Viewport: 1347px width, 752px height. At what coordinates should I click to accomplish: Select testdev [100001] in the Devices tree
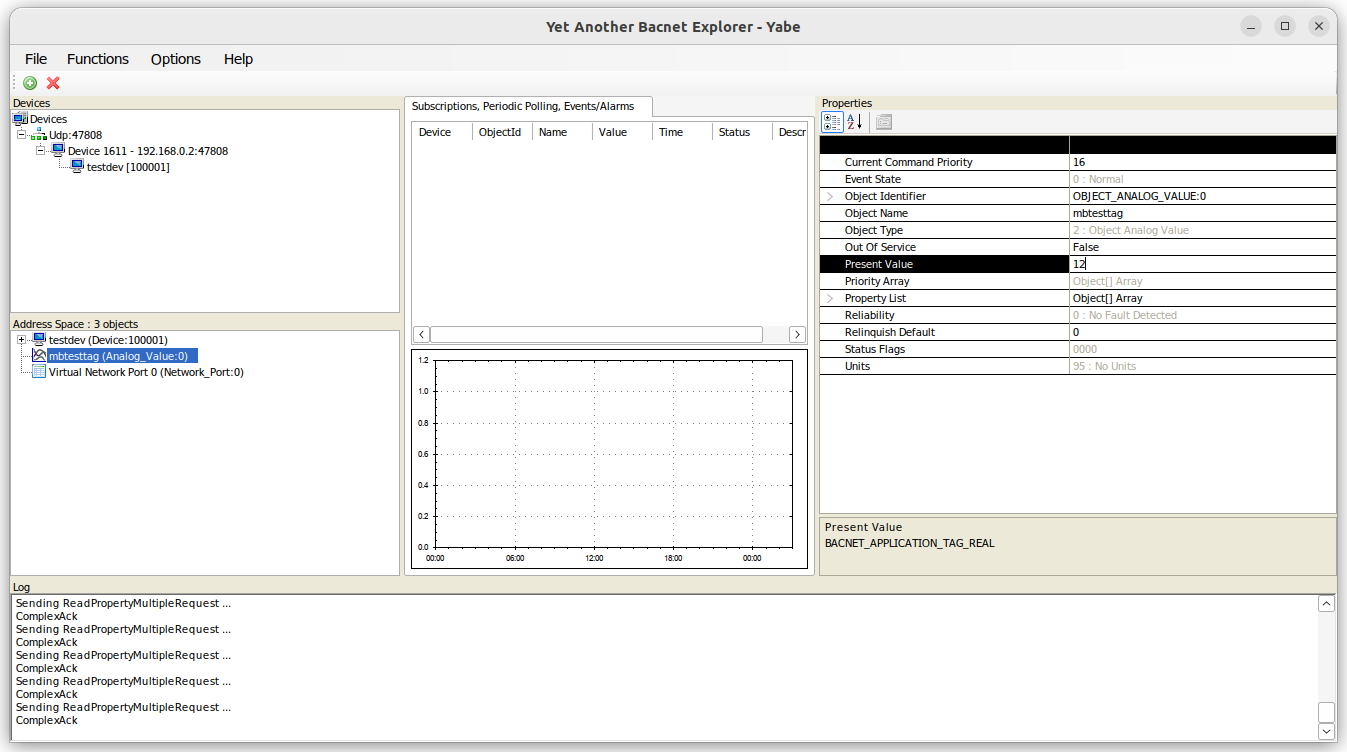(x=128, y=167)
